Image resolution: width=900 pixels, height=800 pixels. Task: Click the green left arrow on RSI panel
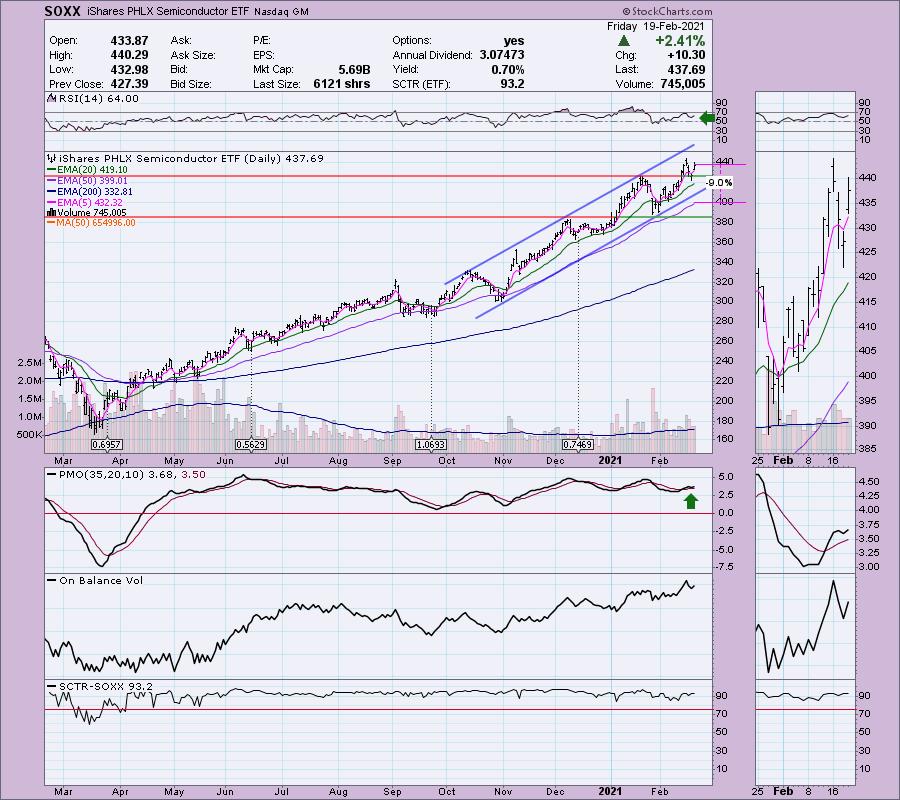tap(708, 119)
